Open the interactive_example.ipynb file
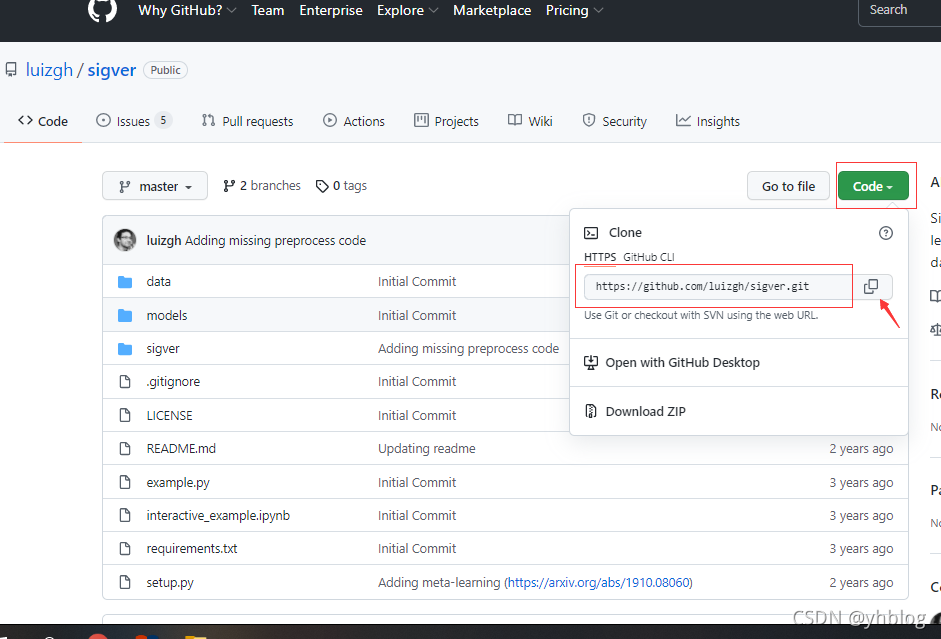This screenshot has height=639, width=941. [218, 515]
